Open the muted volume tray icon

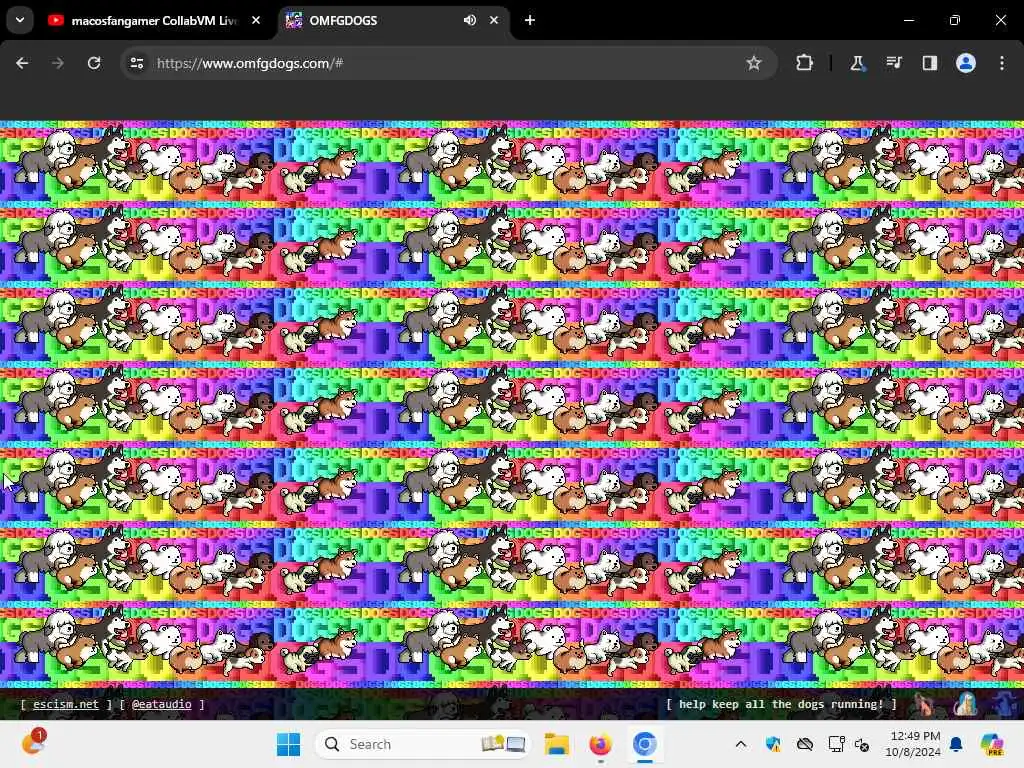[x=861, y=744]
